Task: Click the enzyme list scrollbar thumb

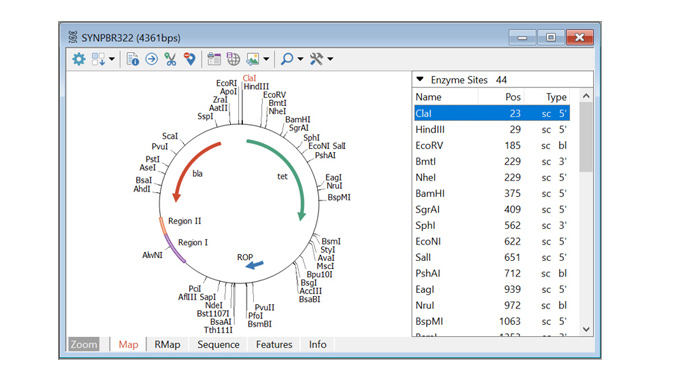Action: click(x=586, y=137)
